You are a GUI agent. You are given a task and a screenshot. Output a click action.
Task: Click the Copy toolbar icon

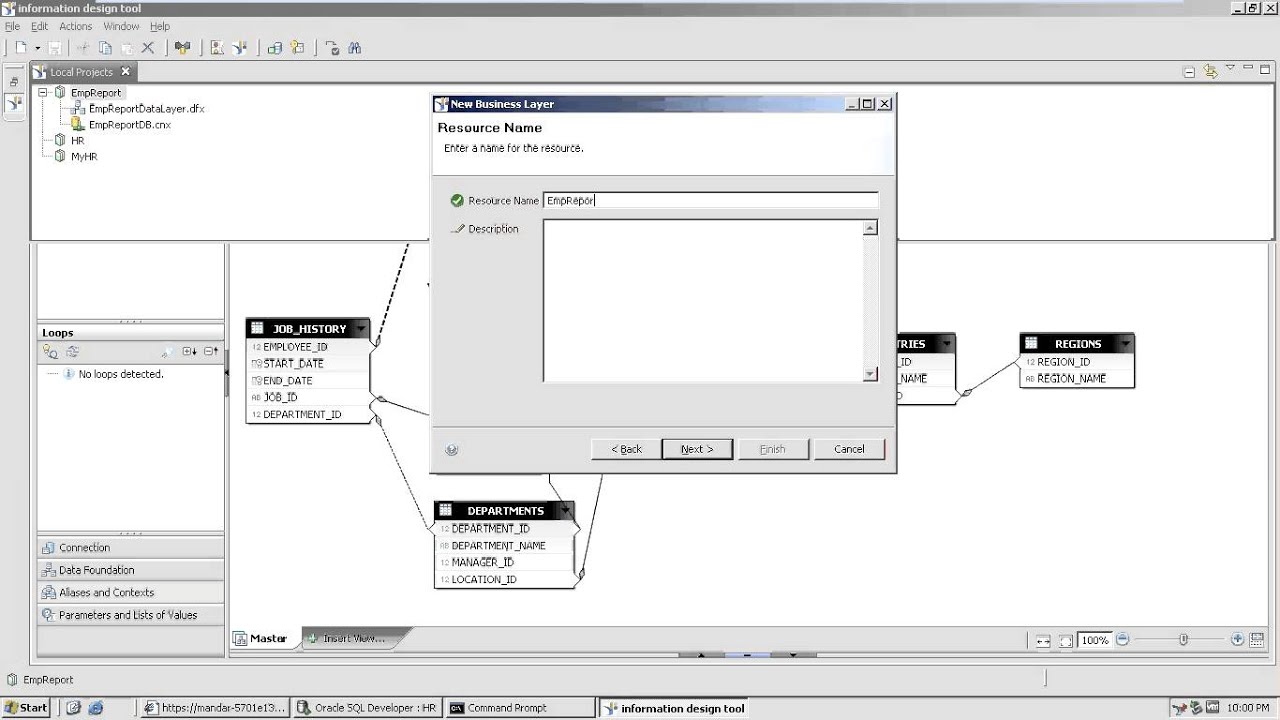click(x=105, y=47)
